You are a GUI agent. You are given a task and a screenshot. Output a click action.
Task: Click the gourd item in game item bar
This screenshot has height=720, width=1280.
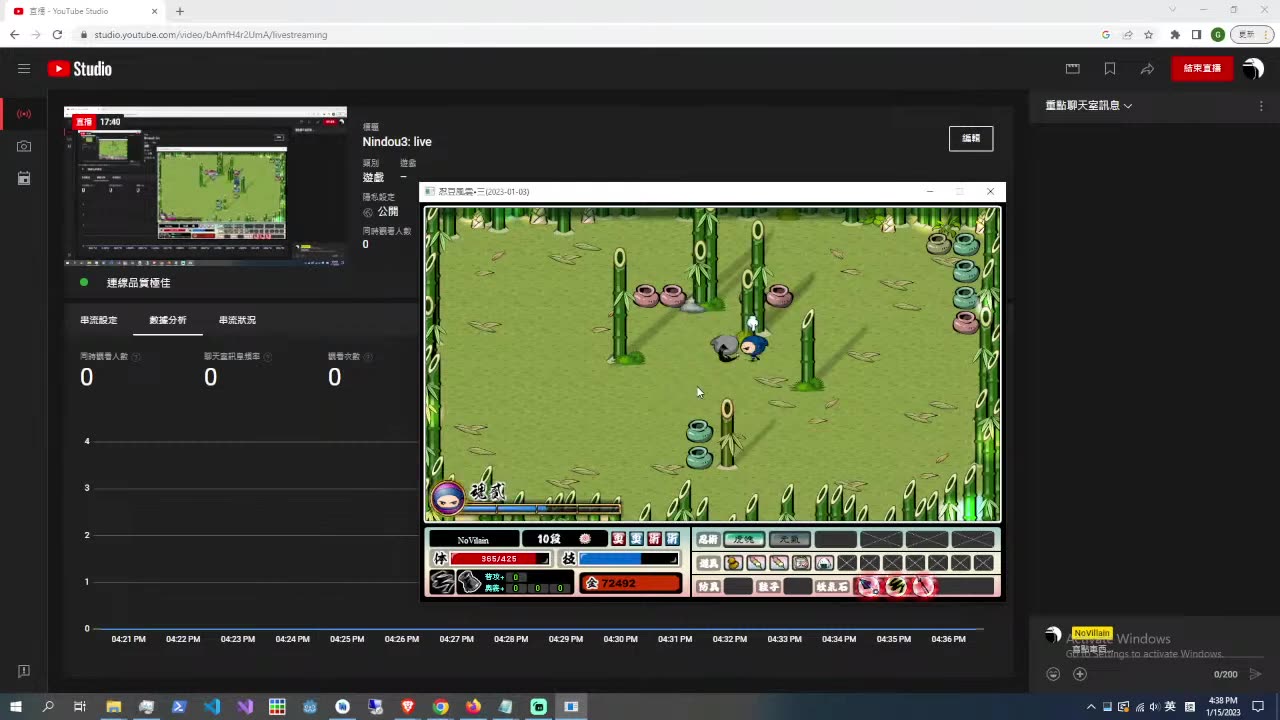734,563
